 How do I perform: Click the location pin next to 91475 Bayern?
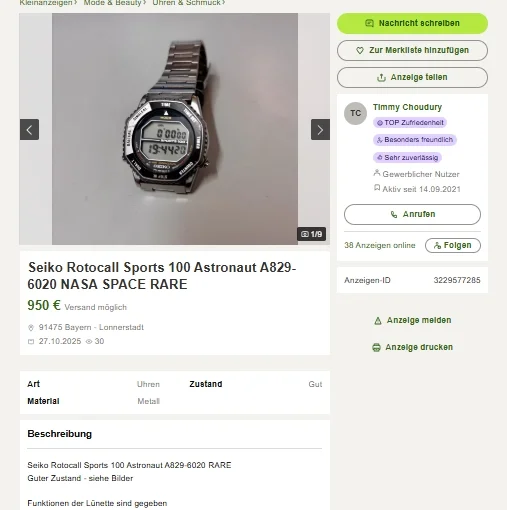[31, 328]
